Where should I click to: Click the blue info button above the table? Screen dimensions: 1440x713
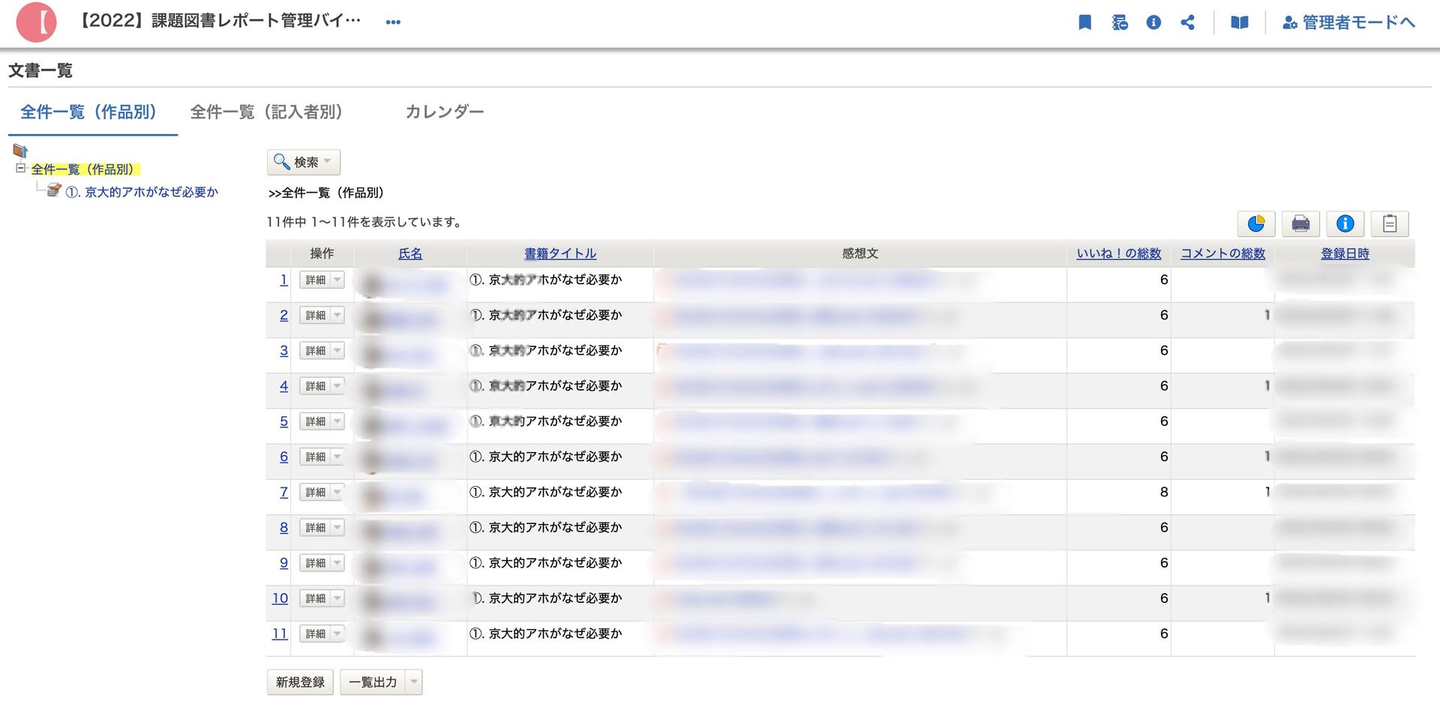tap(1345, 223)
